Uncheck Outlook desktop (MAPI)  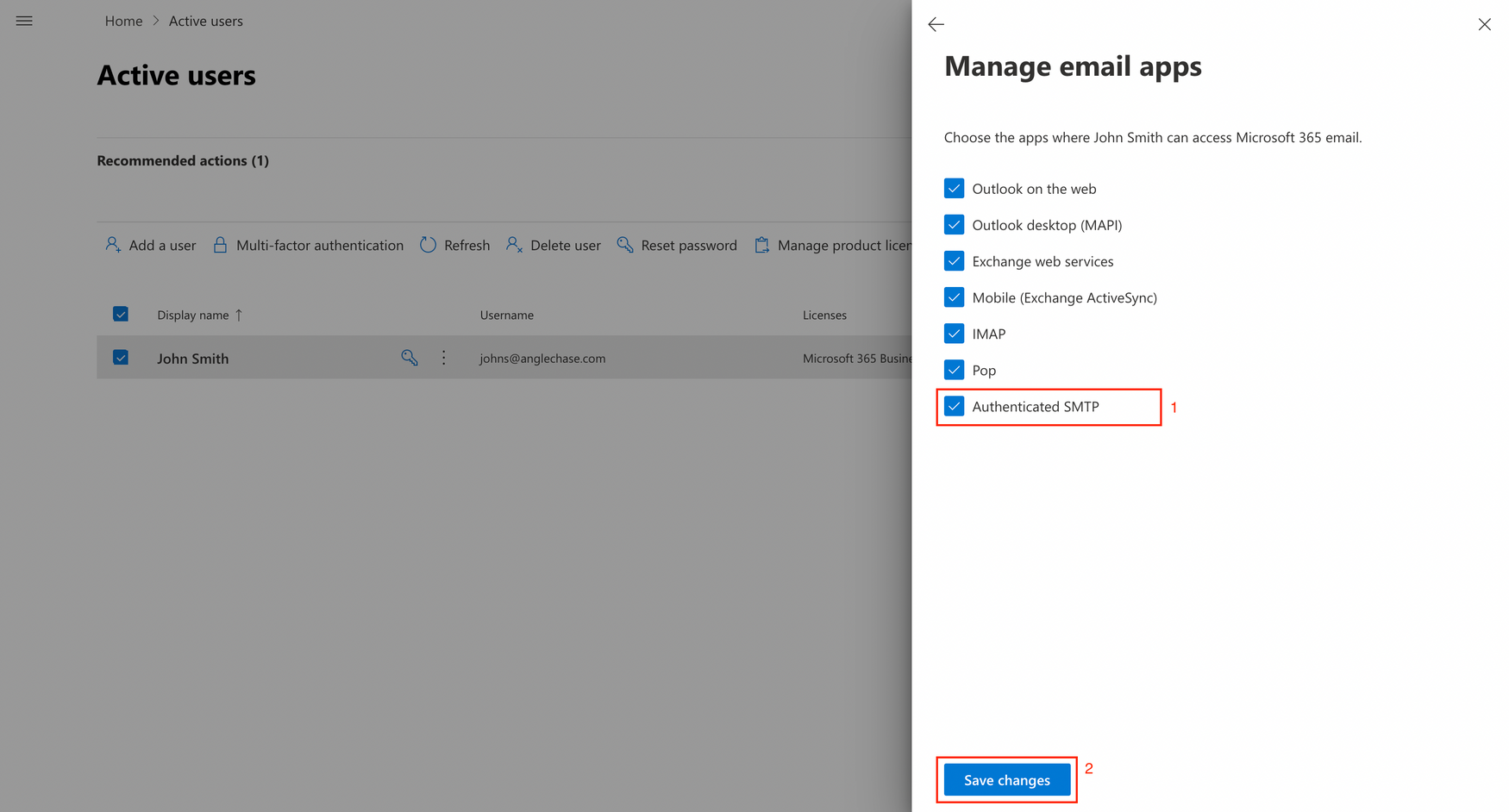tap(954, 225)
